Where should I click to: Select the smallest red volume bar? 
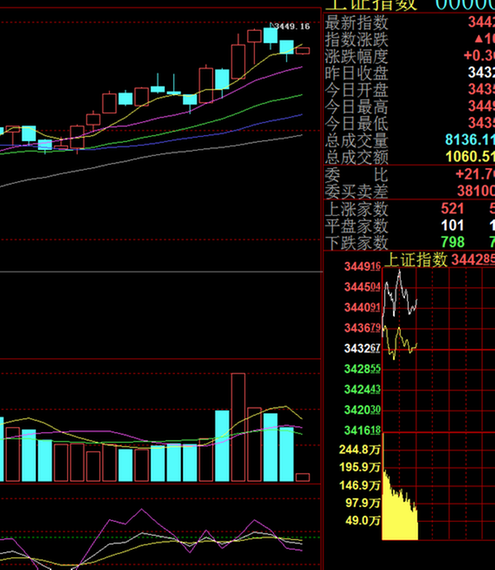pos(303,477)
